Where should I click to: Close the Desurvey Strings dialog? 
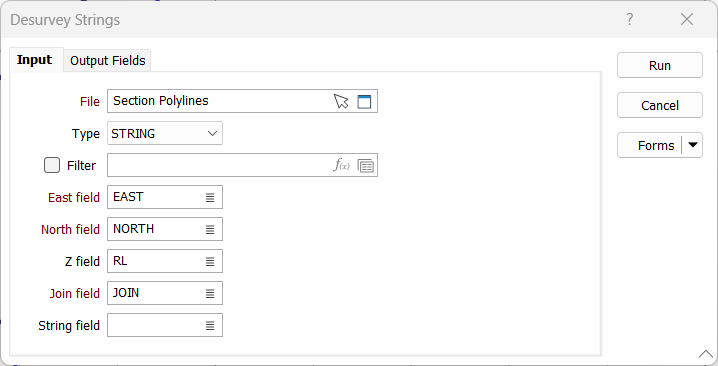[x=687, y=19]
